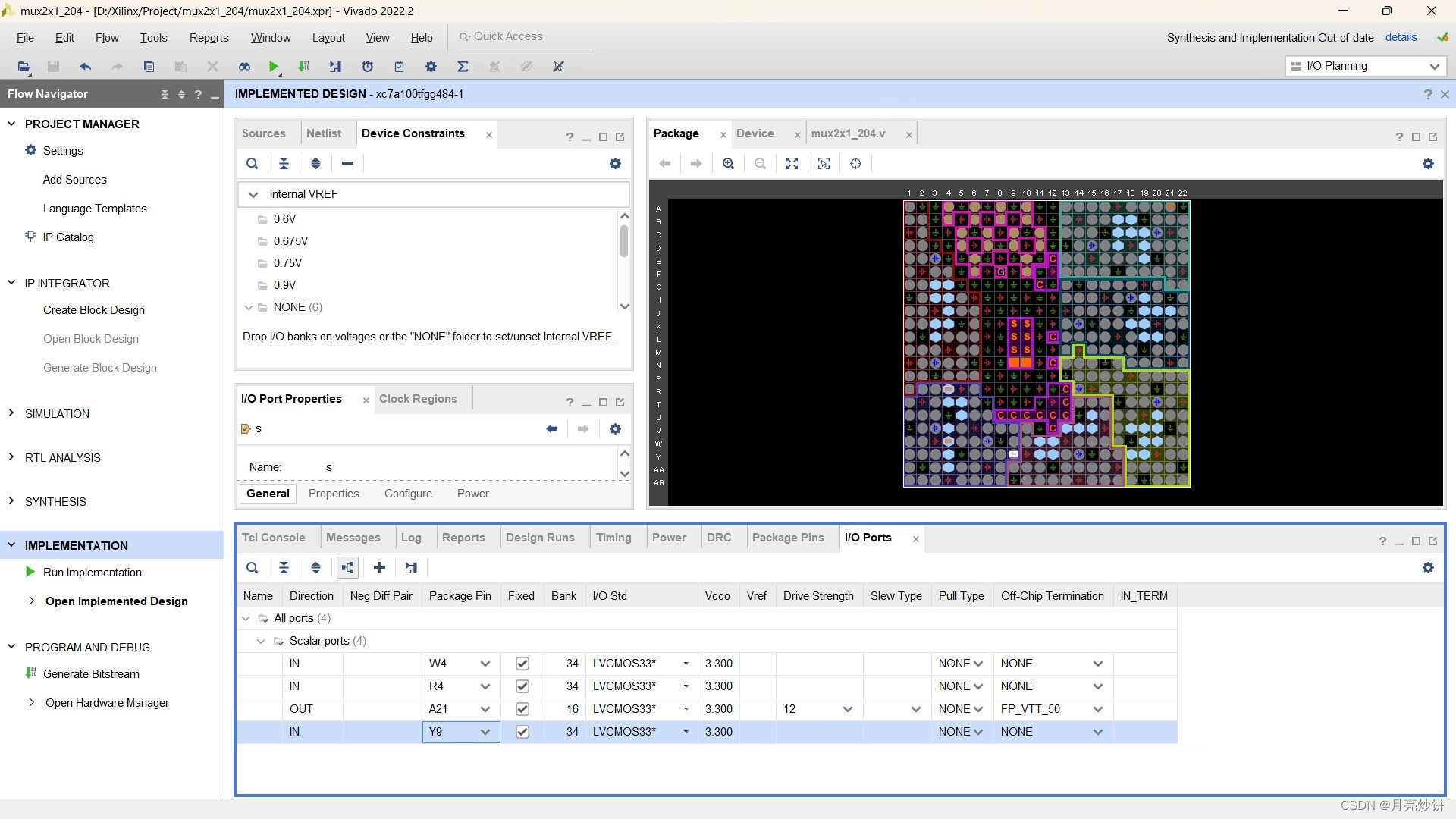Image resolution: width=1456 pixels, height=819 pixels.
Task: Open Language Templates
Action: coord(95,209)
